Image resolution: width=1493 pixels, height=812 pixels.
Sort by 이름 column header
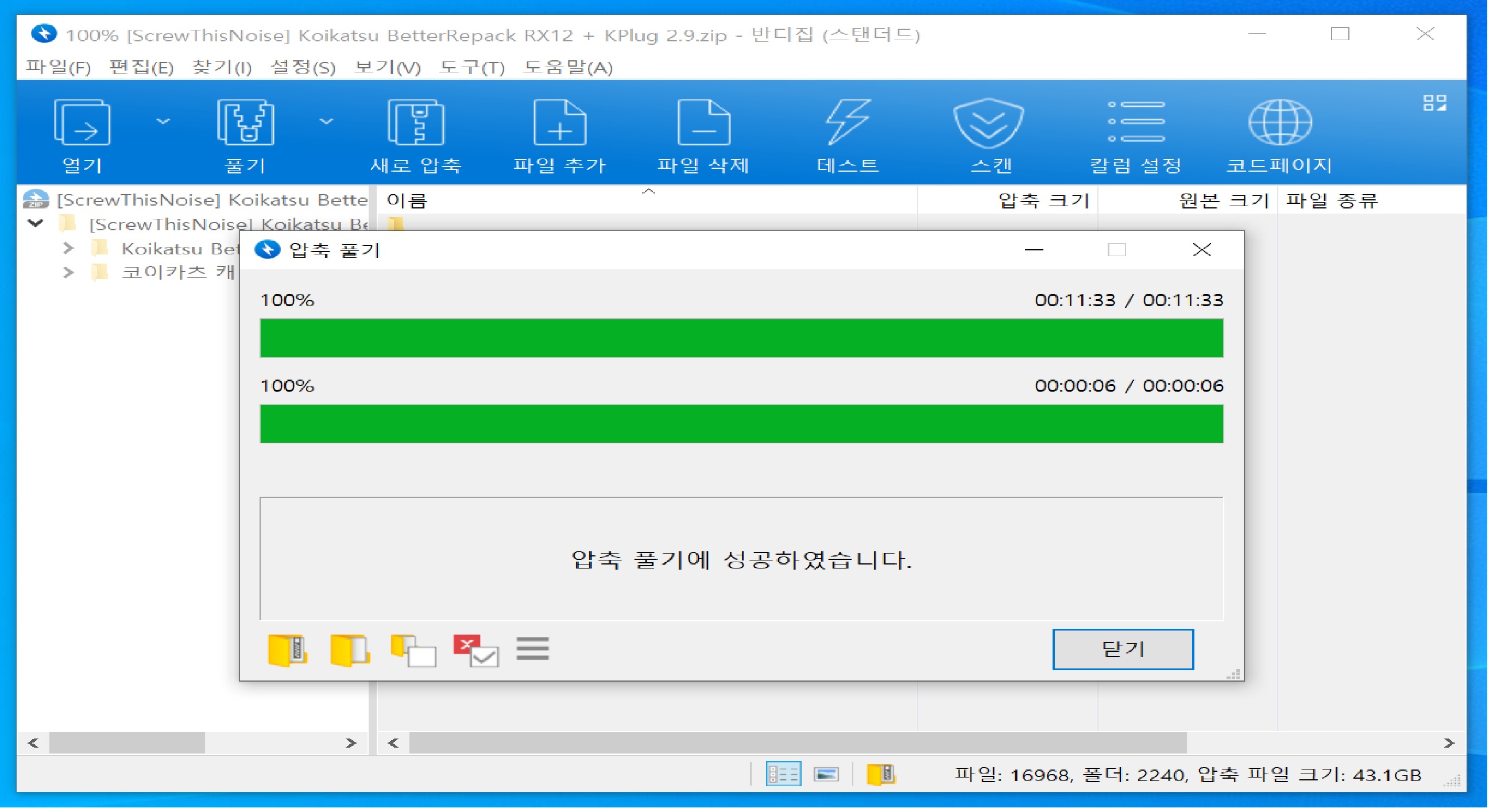(x=408, y=201)
